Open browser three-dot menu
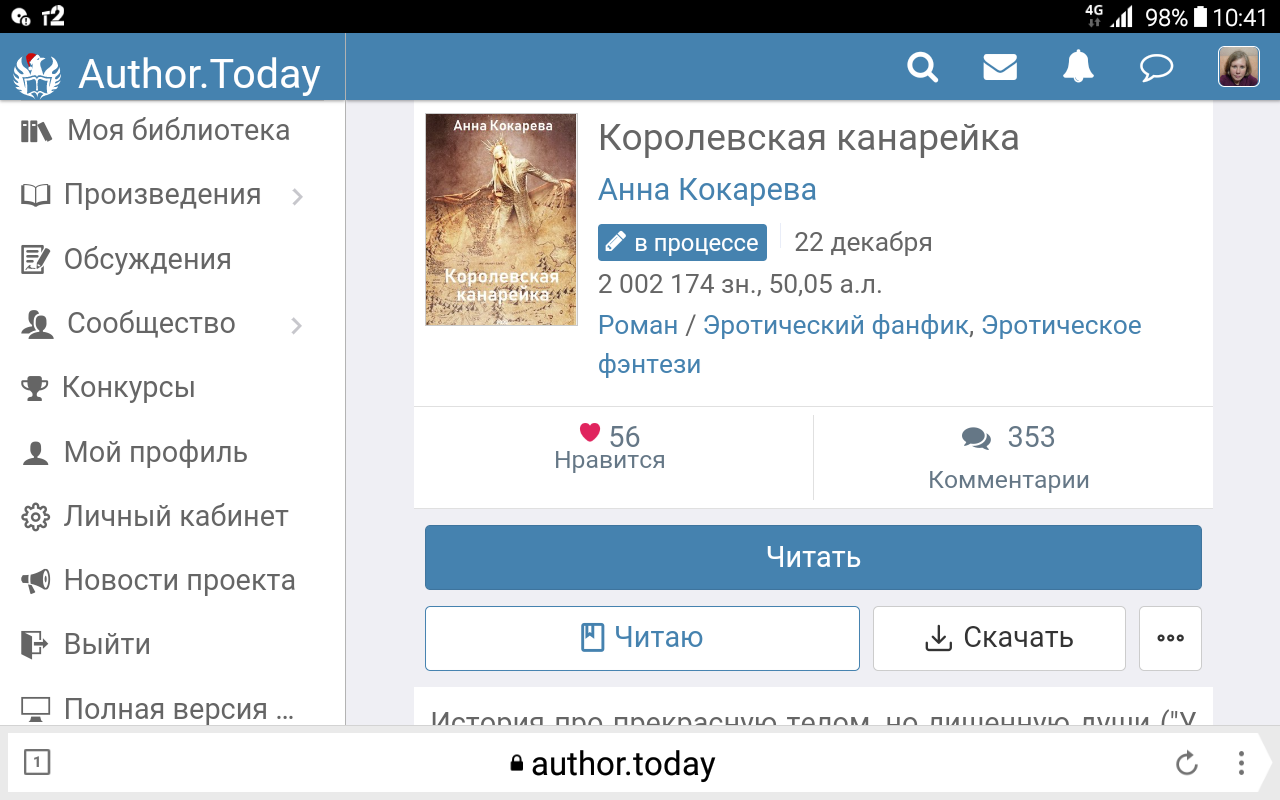This screenshot has width=1280, height=800. [x=1241, y=764]
